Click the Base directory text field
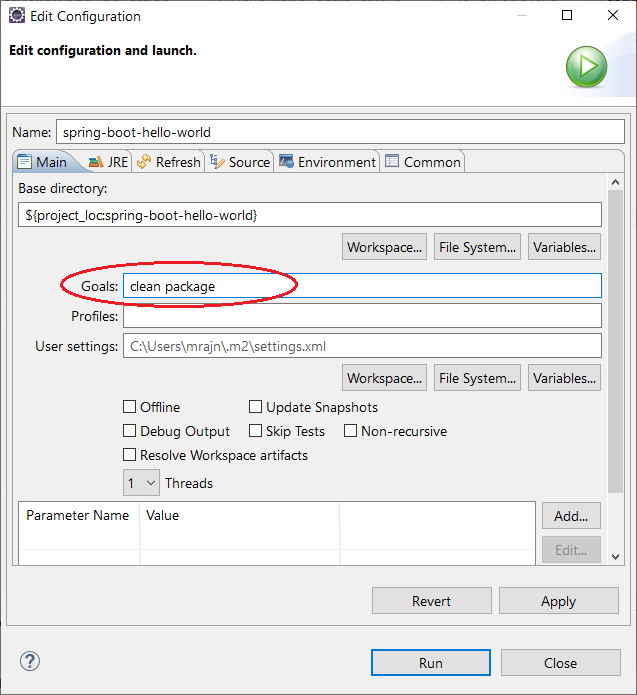Viewport: 637px width, 695px height. click(x=310, y=215)
